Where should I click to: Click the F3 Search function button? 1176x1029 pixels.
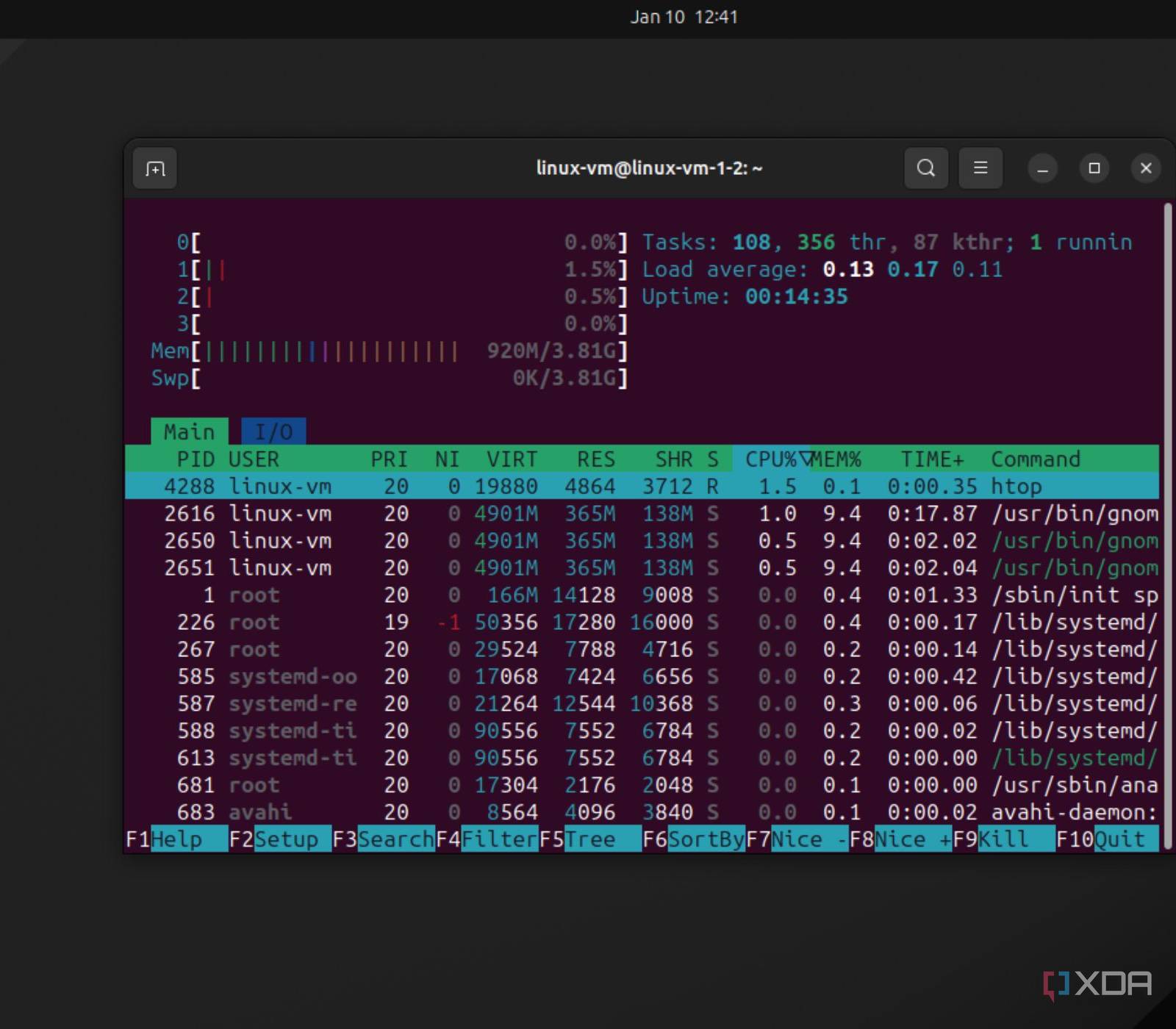pos(384,839)
